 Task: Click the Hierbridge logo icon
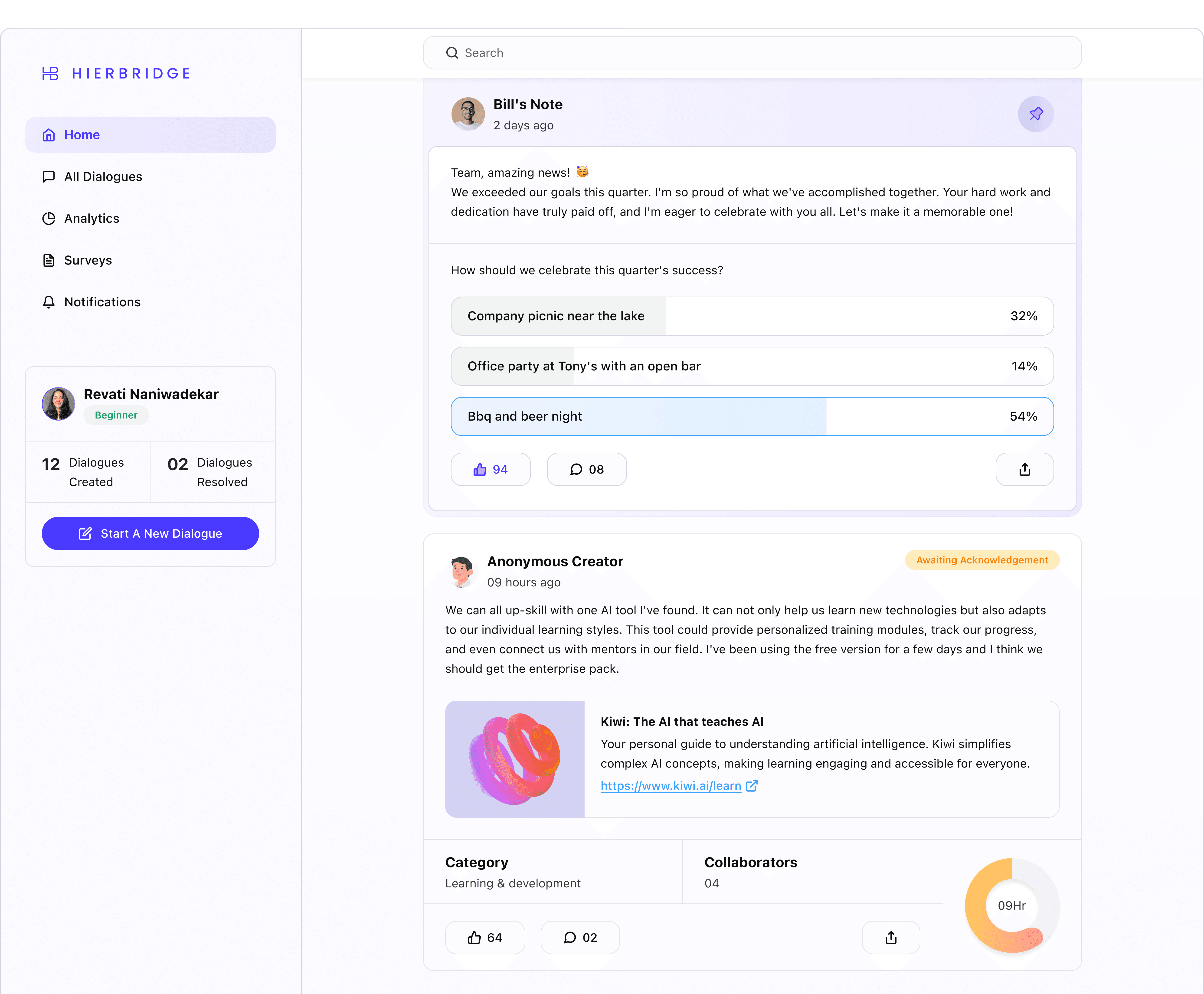(50, 73)
